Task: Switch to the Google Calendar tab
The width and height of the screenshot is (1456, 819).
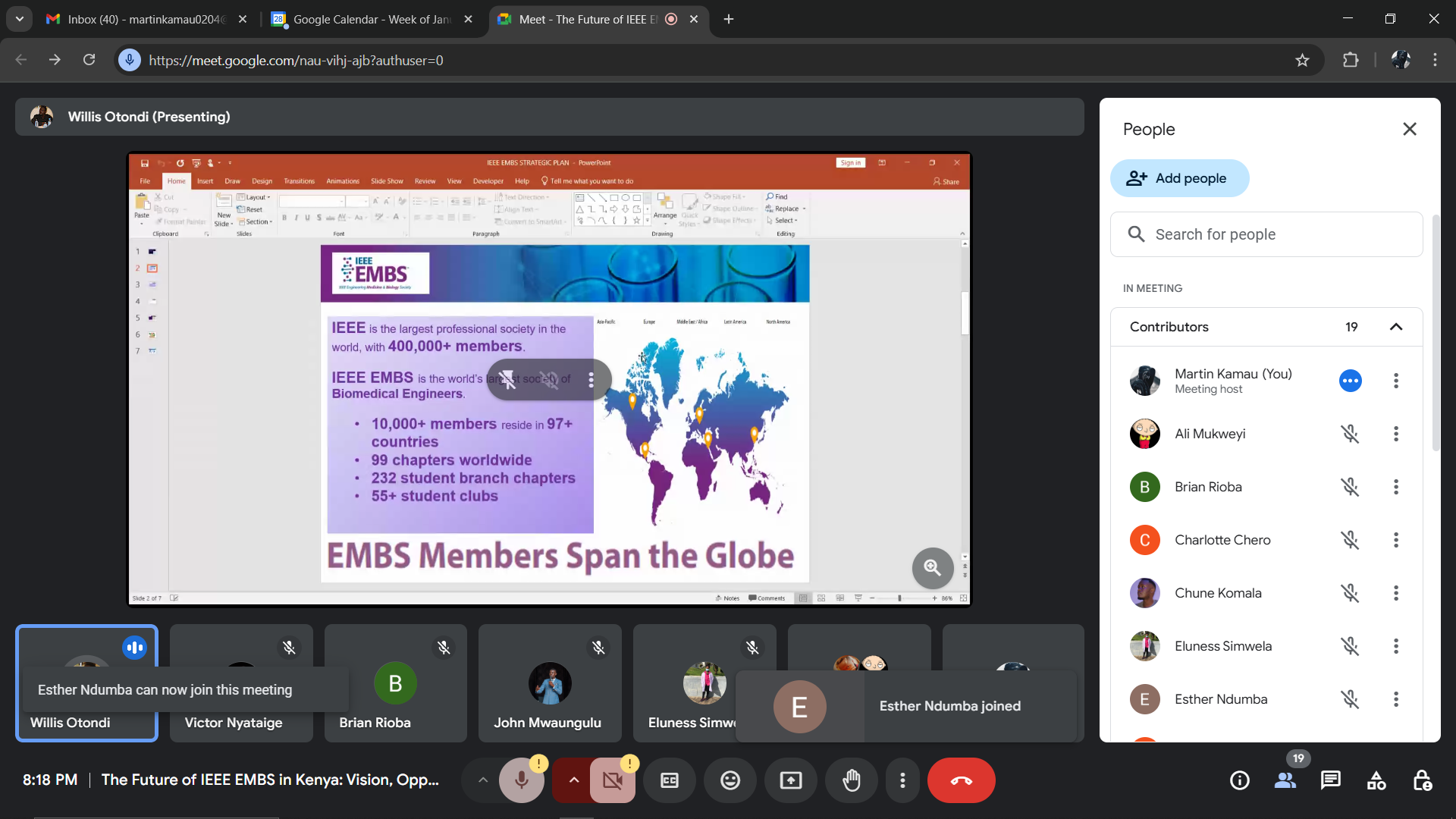Action: pyautogui.click(x=372, y=19)
